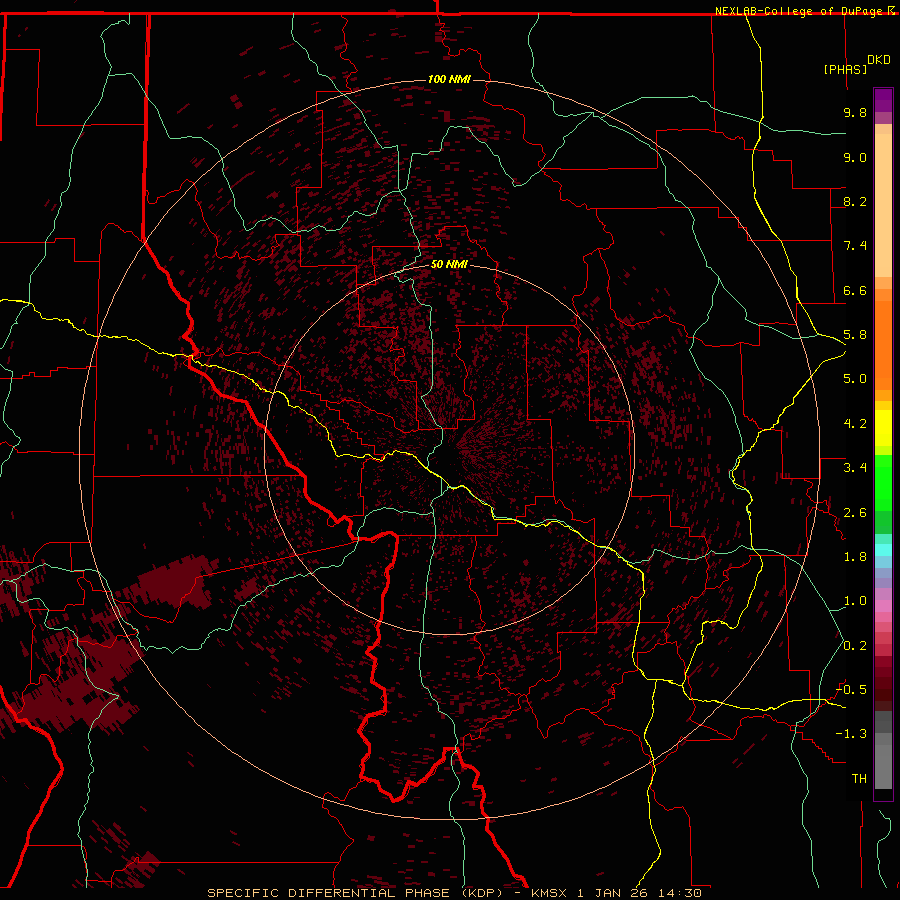Viewport: 900px width, 900px height.
Task: Click the 6.6 scale value
Action: tap(855, 290)
